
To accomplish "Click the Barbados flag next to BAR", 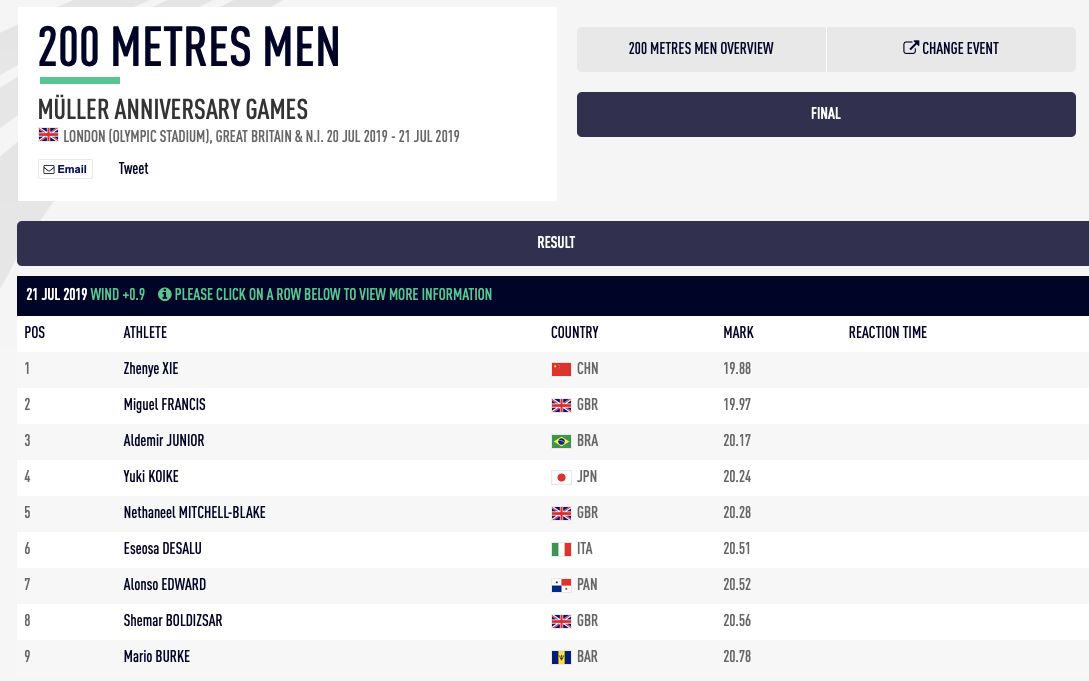I will point(561,657).
